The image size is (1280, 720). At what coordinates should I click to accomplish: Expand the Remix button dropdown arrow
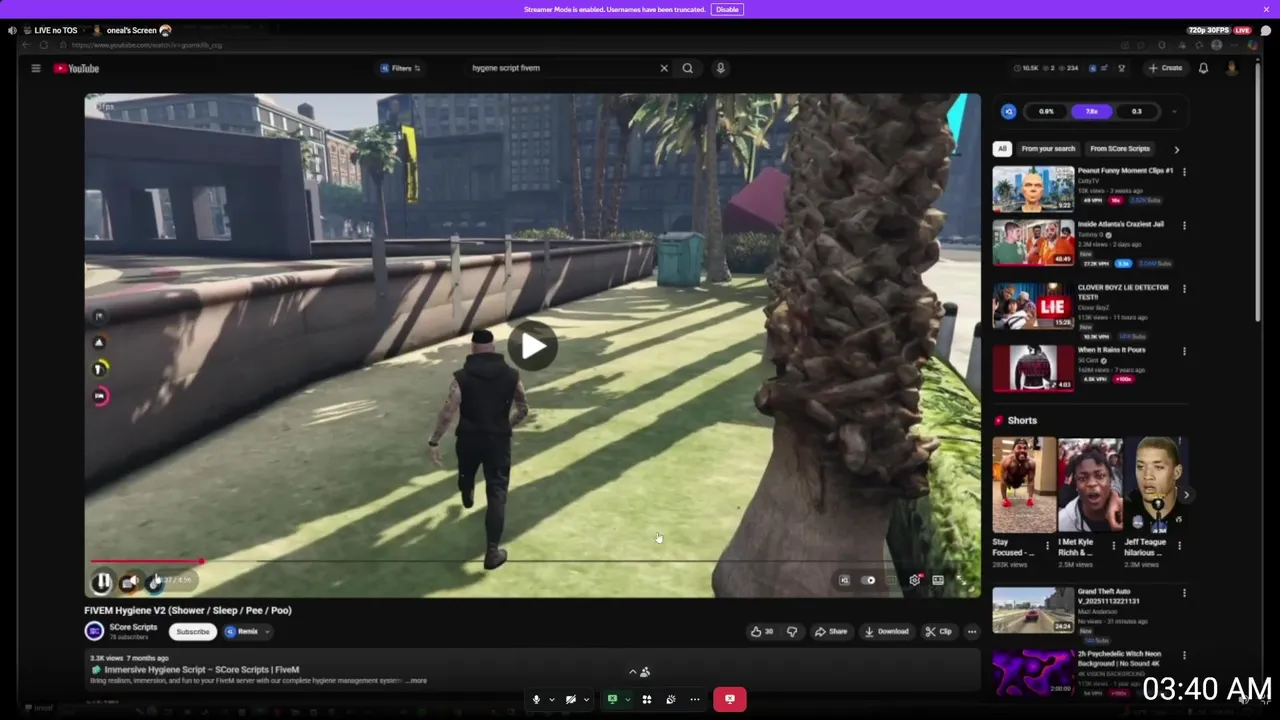268,632
